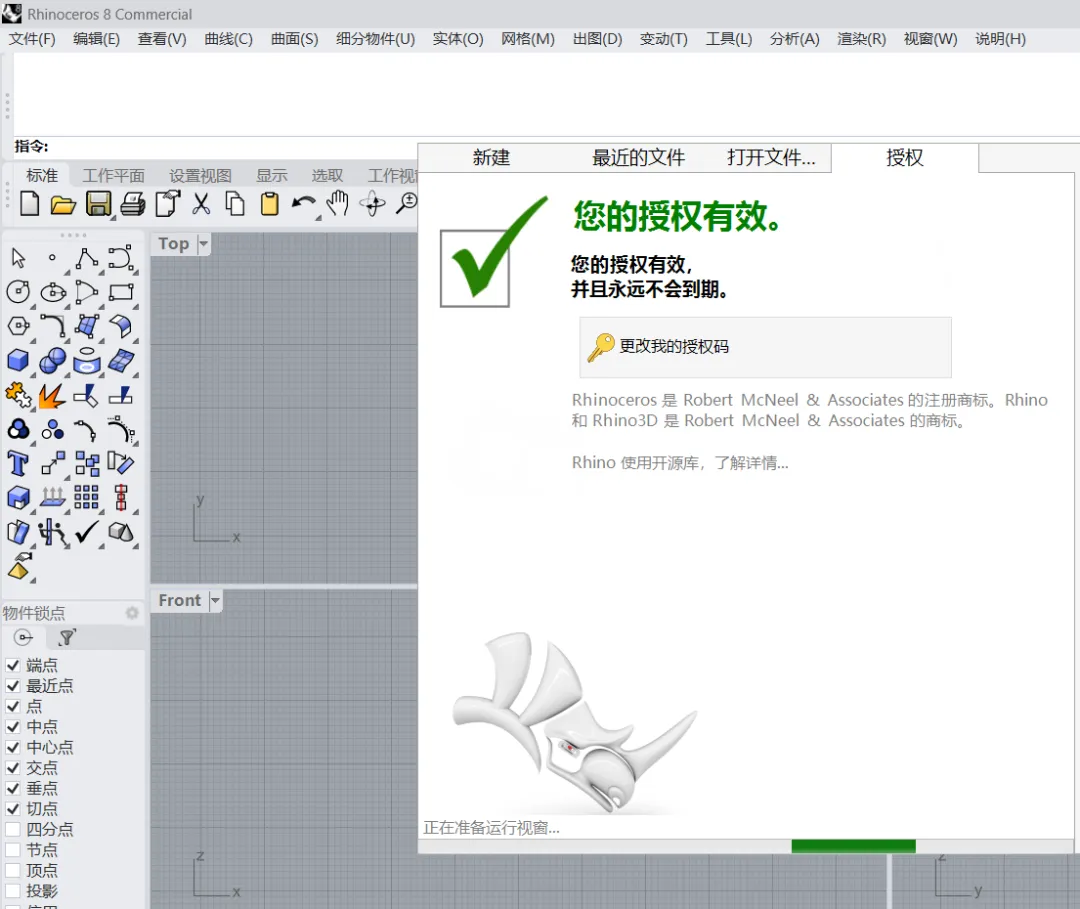Image resolution: width=1080 pixels, height=909 pixels.
Task: Uncheck the 点 object snap checkbox
Action: click(x=12, y=707)
